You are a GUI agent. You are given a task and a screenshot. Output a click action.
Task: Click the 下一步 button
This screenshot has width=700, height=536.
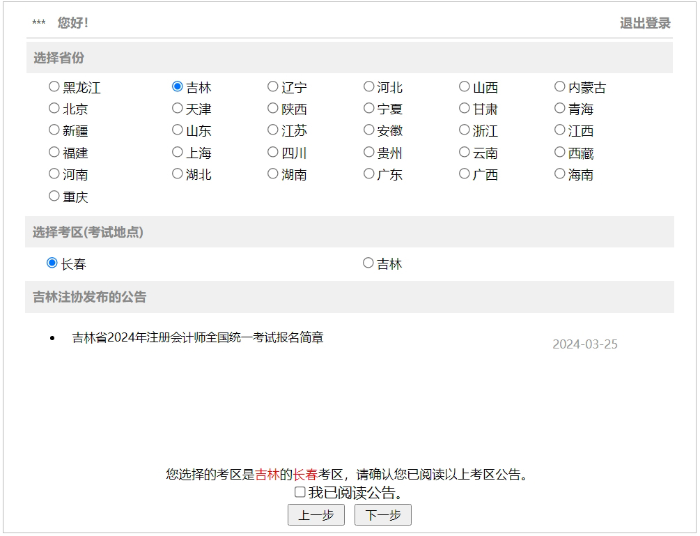tap(382, 515)
